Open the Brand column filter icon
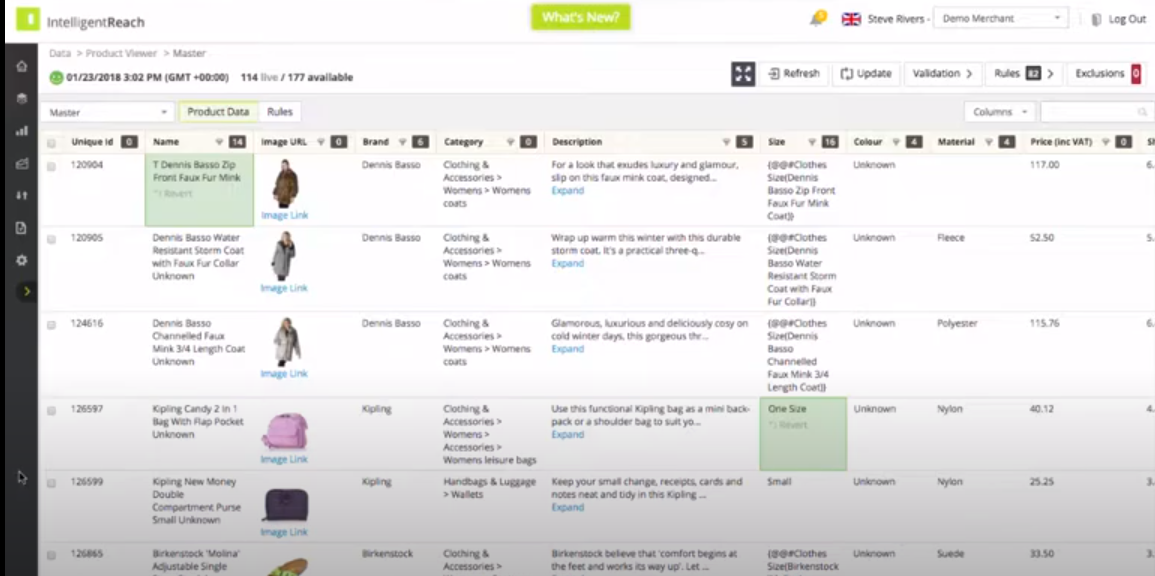The width and height of the screenshot is (1155, 576). pos(402,142)
